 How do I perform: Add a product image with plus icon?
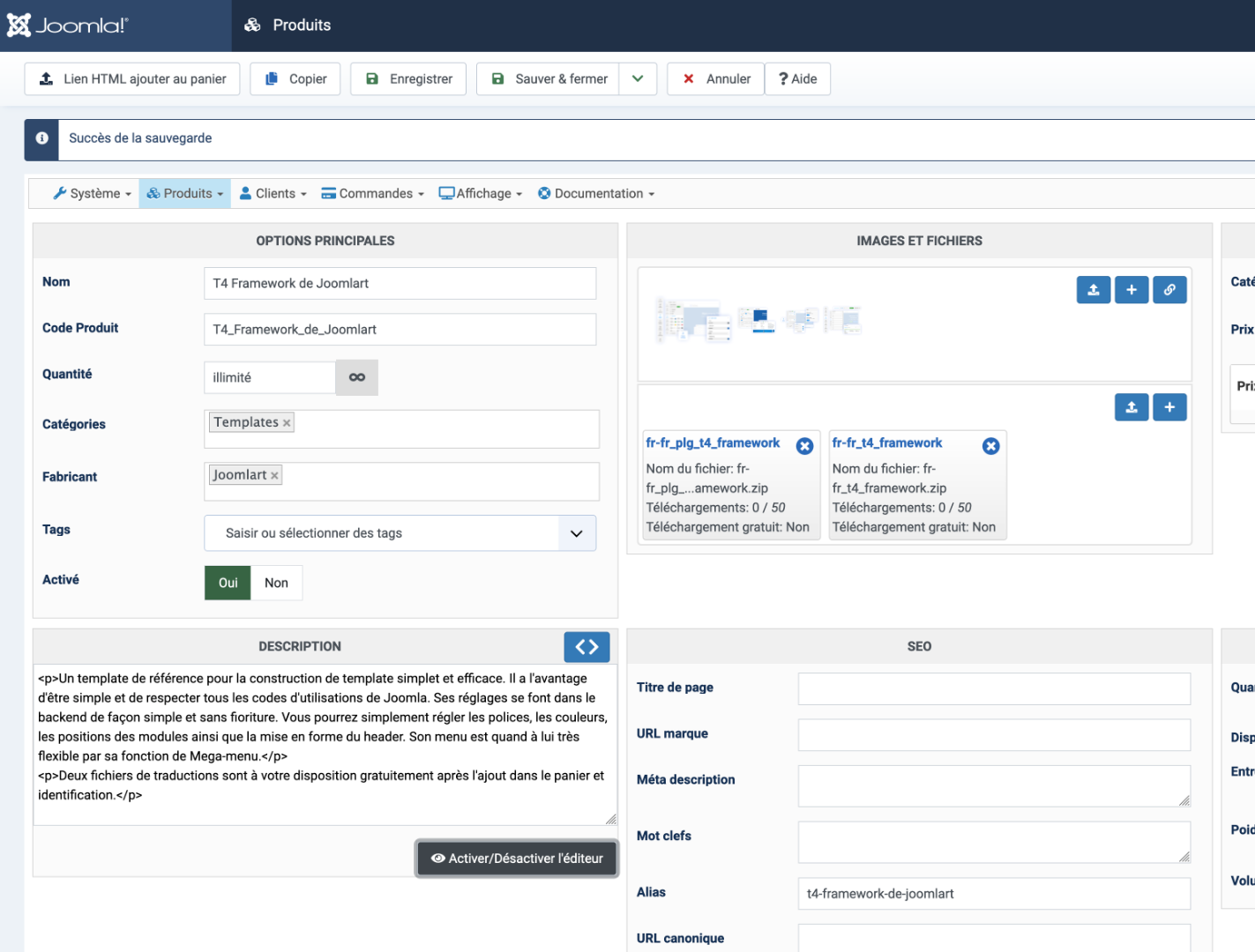click(1132, 290)
